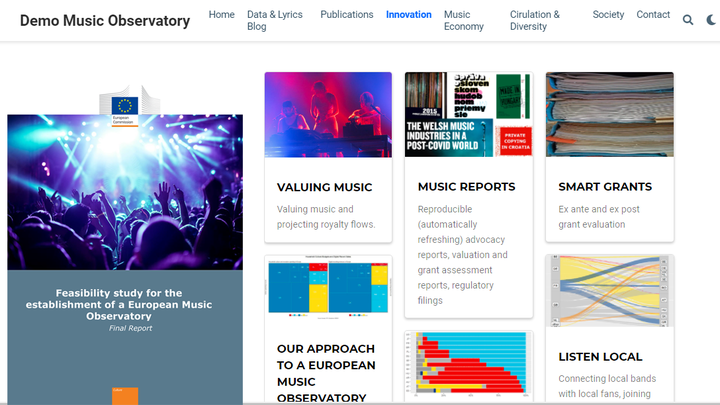This screenshot has width=720, height=405.
Task: Select the Innovation nav item
Action: [408, 15]
